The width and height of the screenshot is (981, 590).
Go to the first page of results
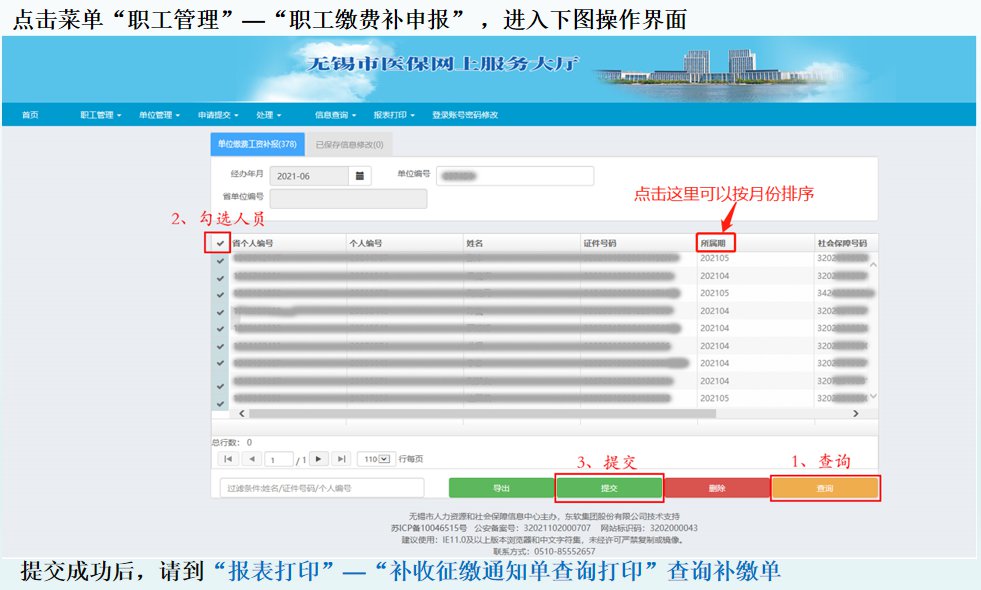[x=228, y=459]
